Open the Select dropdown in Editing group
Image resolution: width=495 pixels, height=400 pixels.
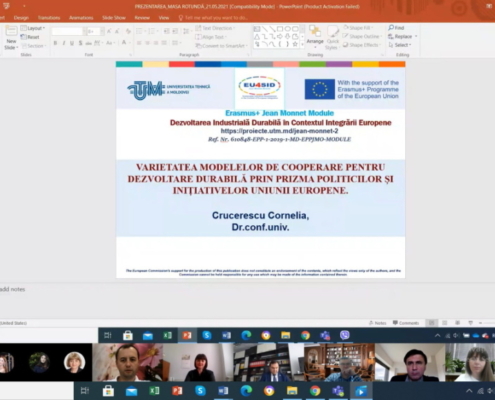[400, 45]
